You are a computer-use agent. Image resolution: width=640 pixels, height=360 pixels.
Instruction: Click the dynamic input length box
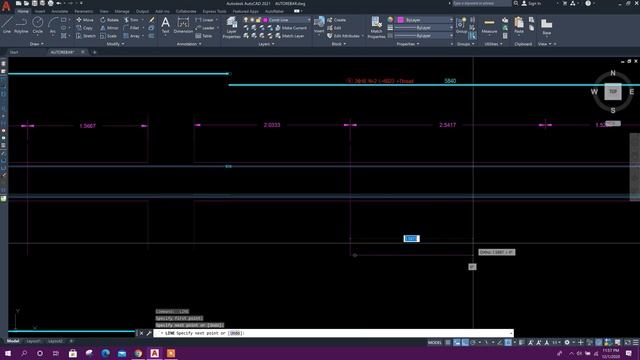click(x=411, y=238)
